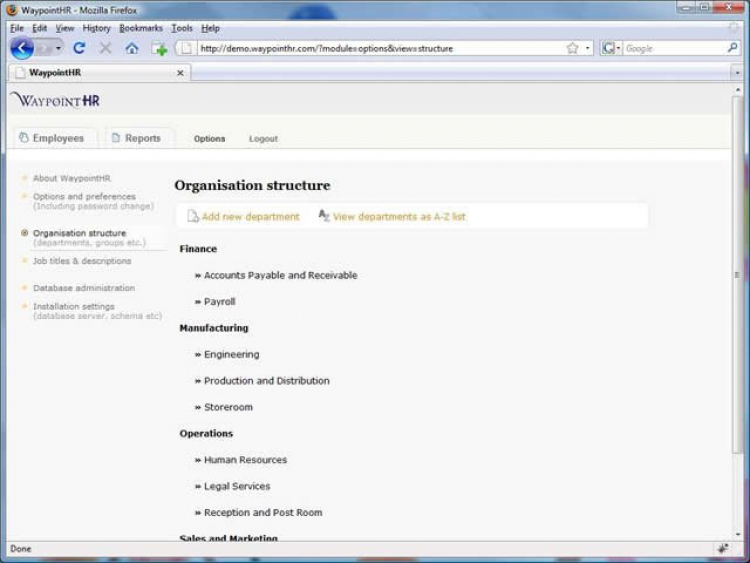Open the Edit menu
The width and height of the screenshot is (750, 563).
[39, 28]
